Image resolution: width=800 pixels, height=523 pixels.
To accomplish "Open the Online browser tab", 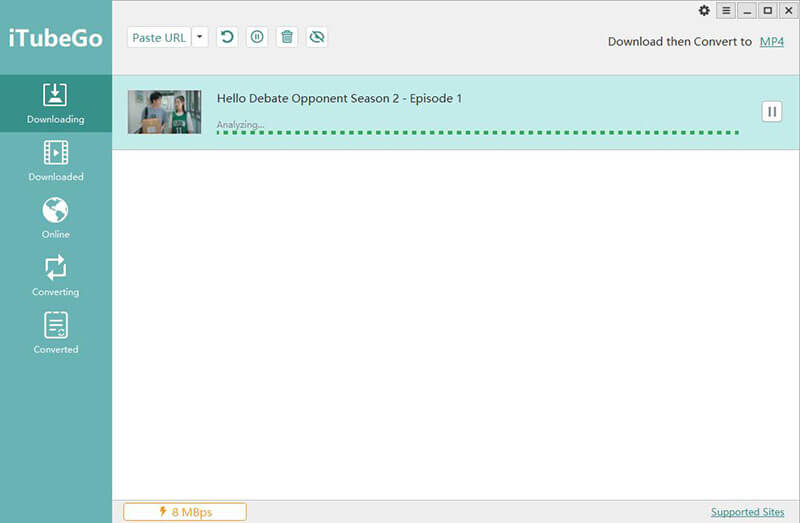I will [56, 218].
